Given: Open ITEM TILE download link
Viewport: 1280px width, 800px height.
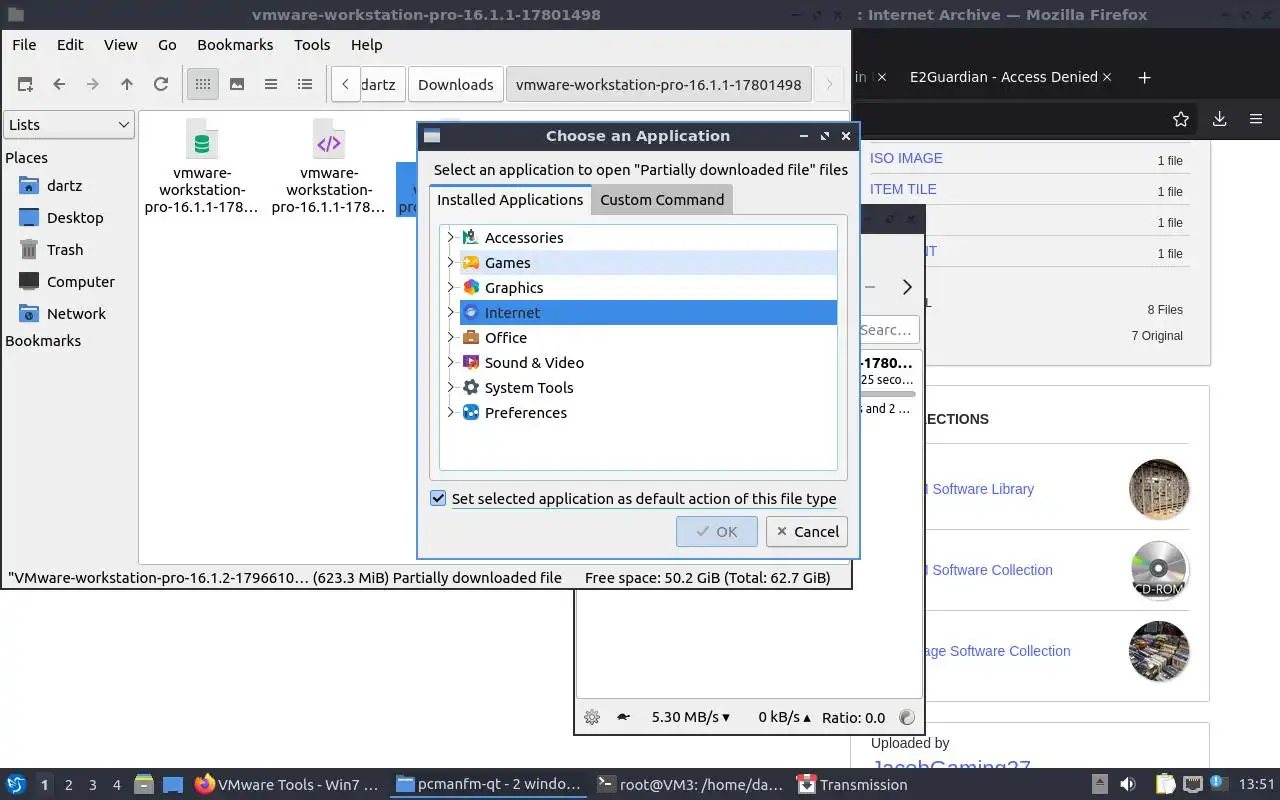Looking at the screenshot, I should (x=903, y=189).
